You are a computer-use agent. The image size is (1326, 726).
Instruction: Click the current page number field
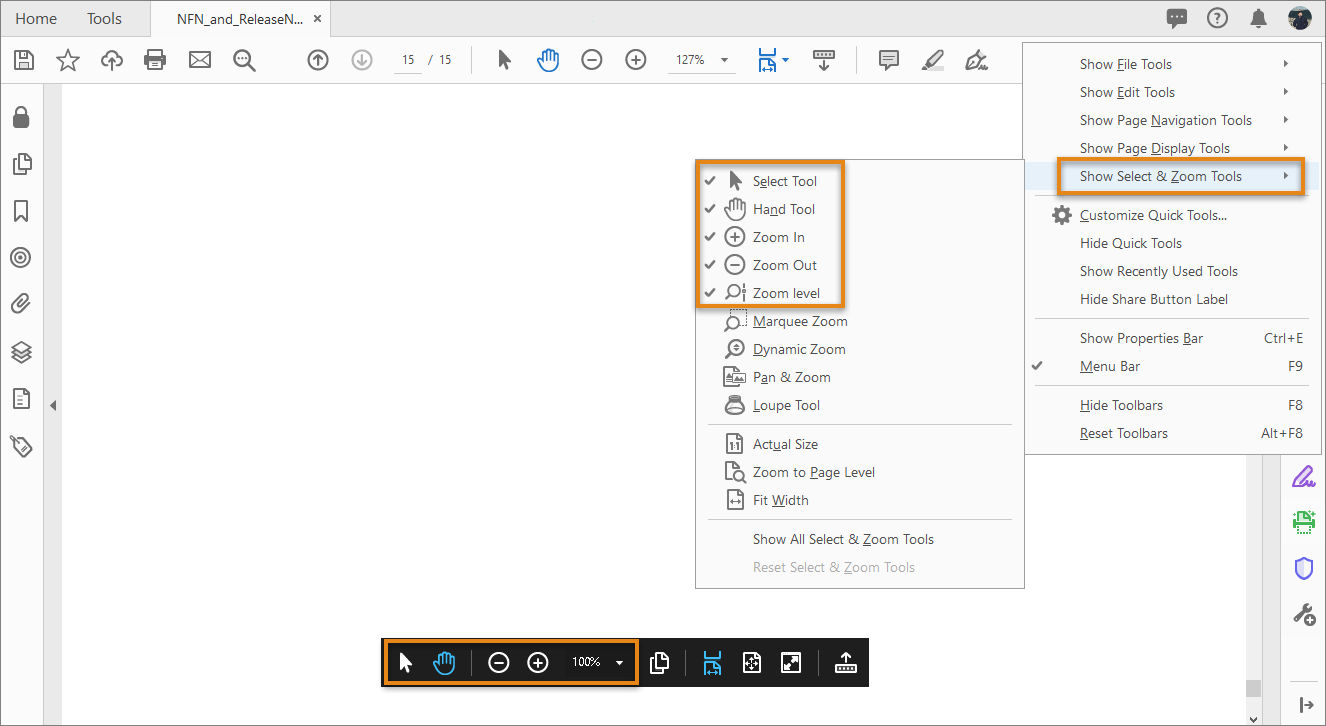pyautogui.click(x=408, y=60)
